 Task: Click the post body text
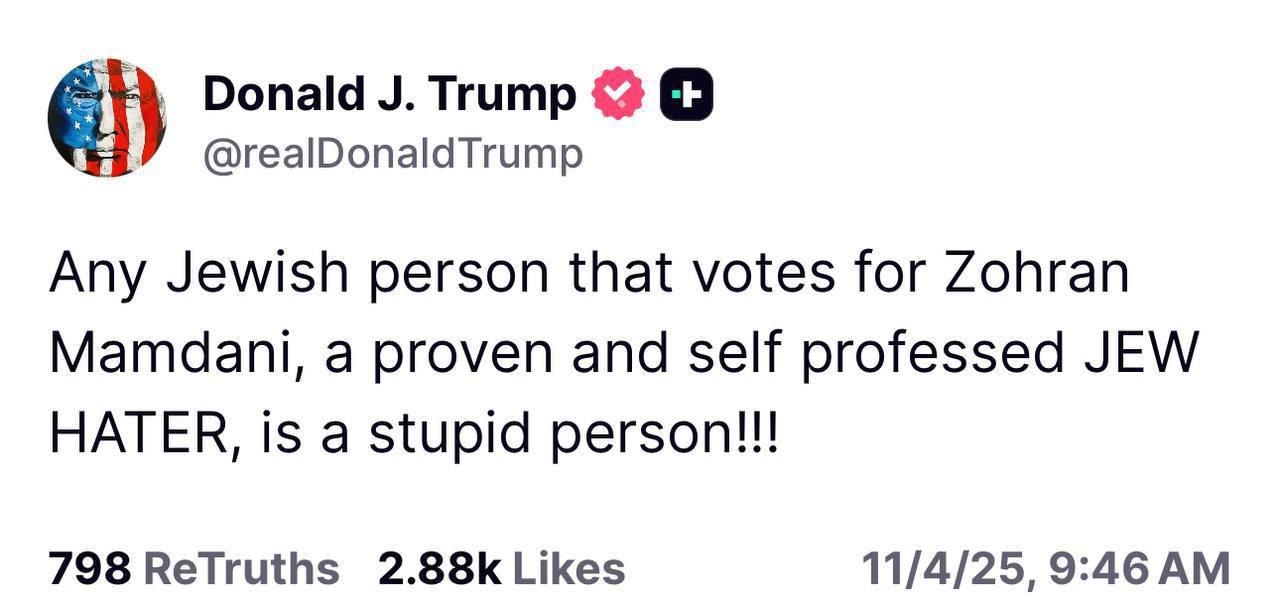click(x=620, y=354)
